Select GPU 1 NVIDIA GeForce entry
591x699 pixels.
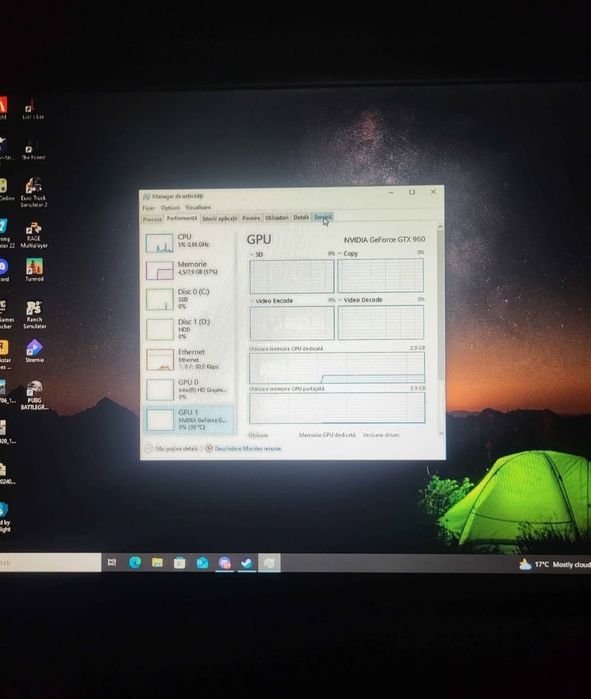coord(189,419)
